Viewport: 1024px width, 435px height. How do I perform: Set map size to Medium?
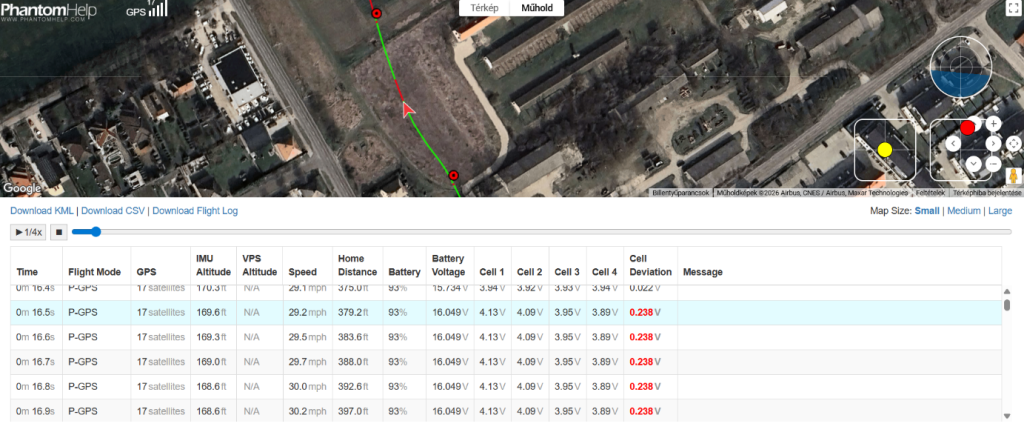(x=964, y=211)
